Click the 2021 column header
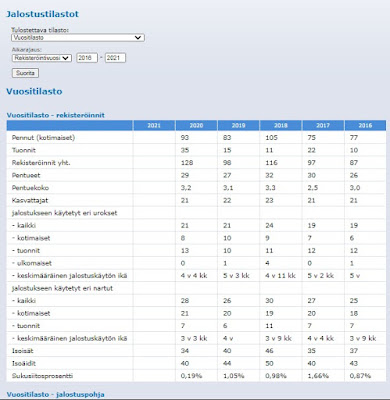 tap(154, 125)
